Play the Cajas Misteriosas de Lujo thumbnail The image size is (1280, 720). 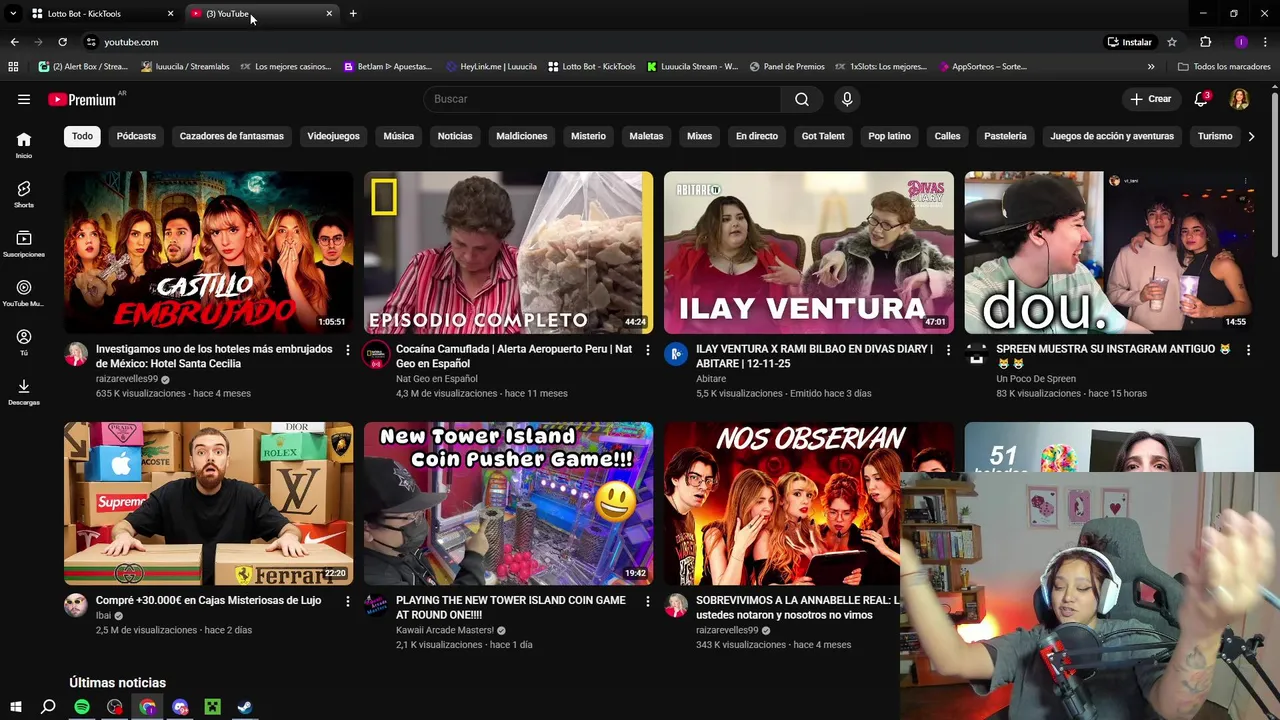[x=209, y=503]
